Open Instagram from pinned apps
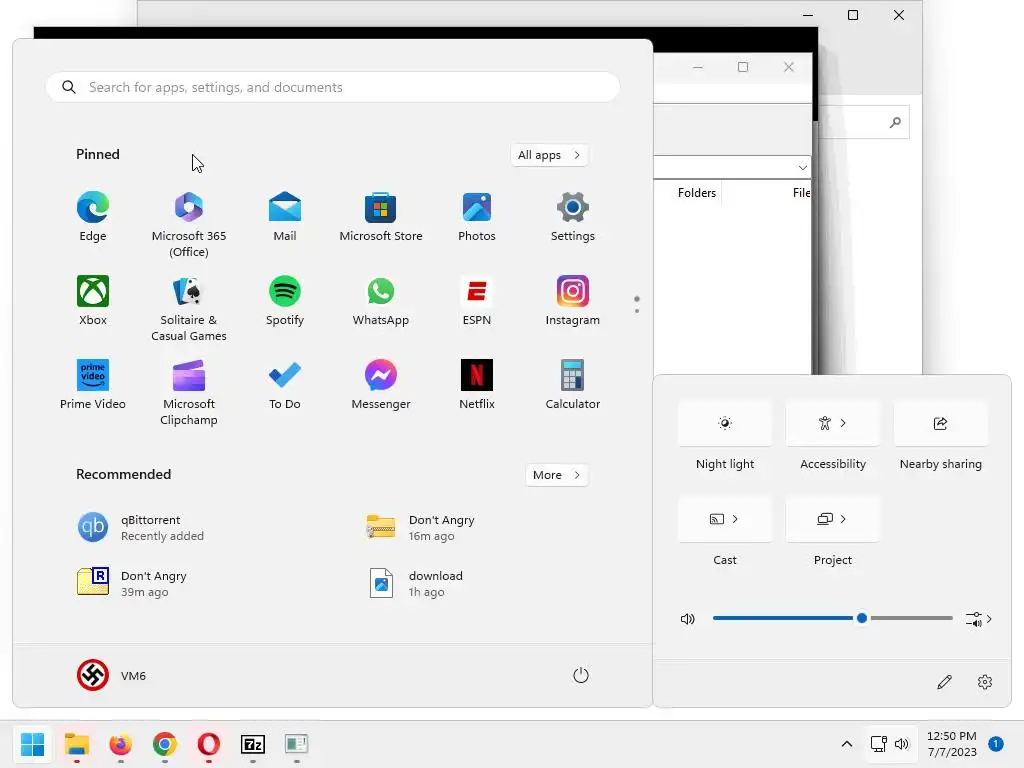Screen dimensions: 1024x768 pyautogui.click(x=573, y=301)
